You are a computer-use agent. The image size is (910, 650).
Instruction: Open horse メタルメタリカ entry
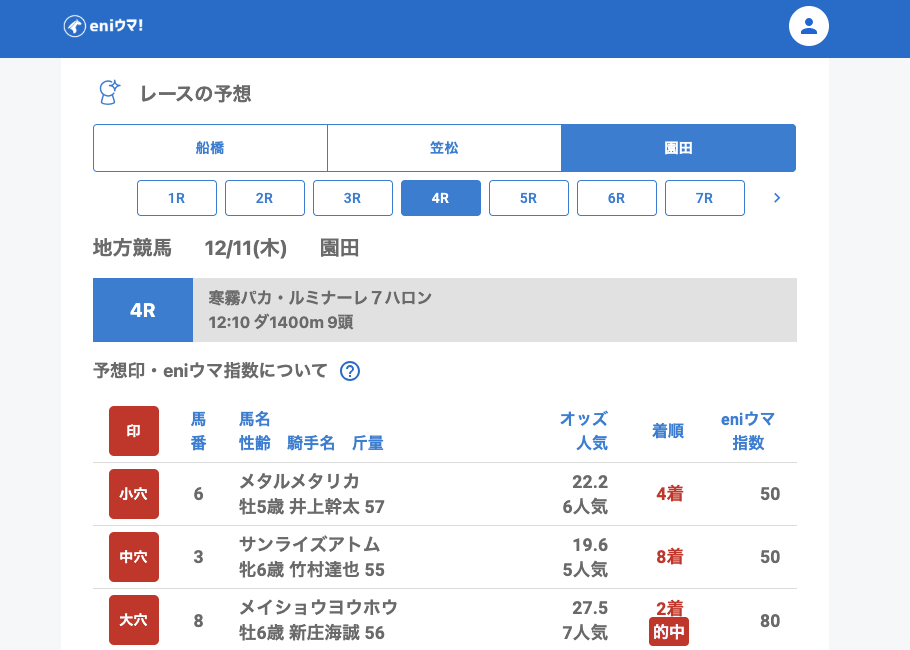pos(299,481)
